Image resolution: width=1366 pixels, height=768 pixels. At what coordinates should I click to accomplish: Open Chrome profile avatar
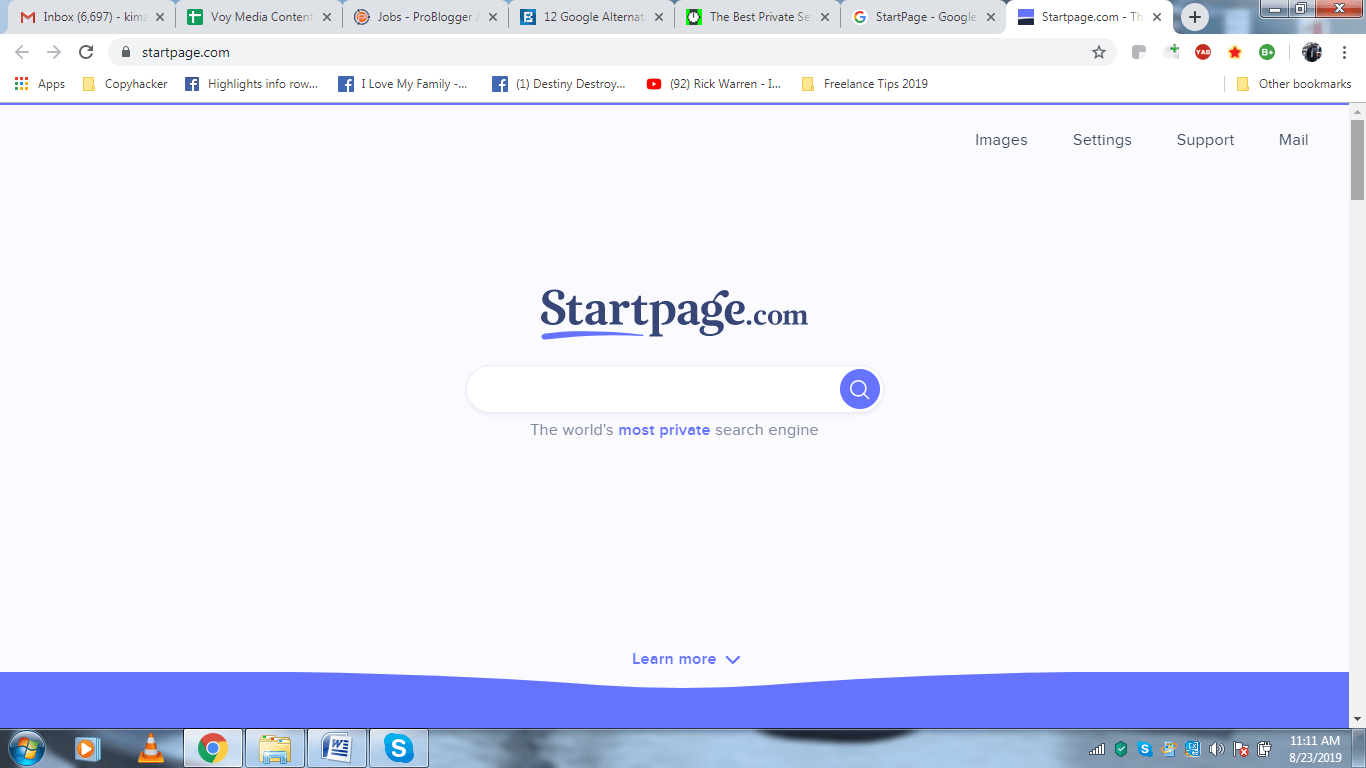coord(1312,52)
